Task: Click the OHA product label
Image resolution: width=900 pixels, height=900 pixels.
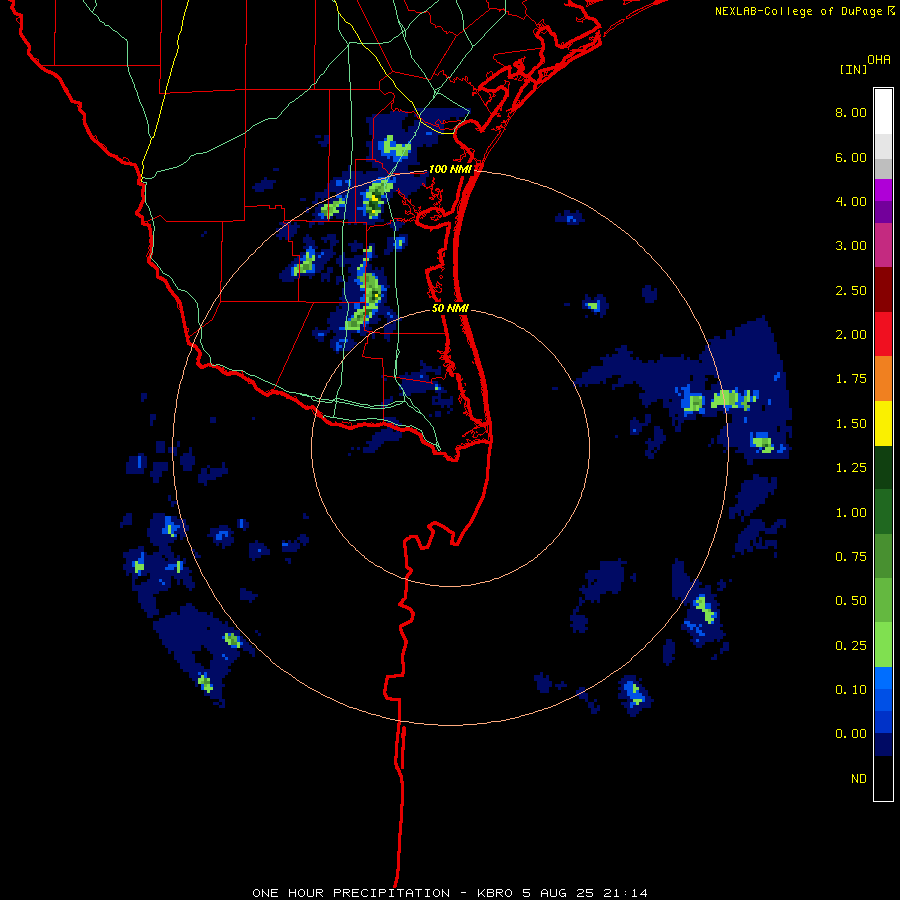Action: (879, 60)
